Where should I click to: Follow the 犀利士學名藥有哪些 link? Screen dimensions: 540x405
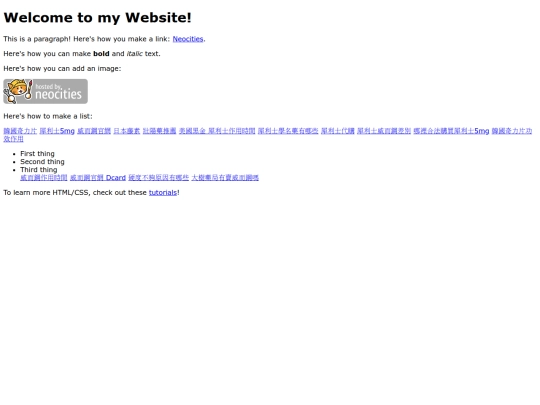pos(288,131)
